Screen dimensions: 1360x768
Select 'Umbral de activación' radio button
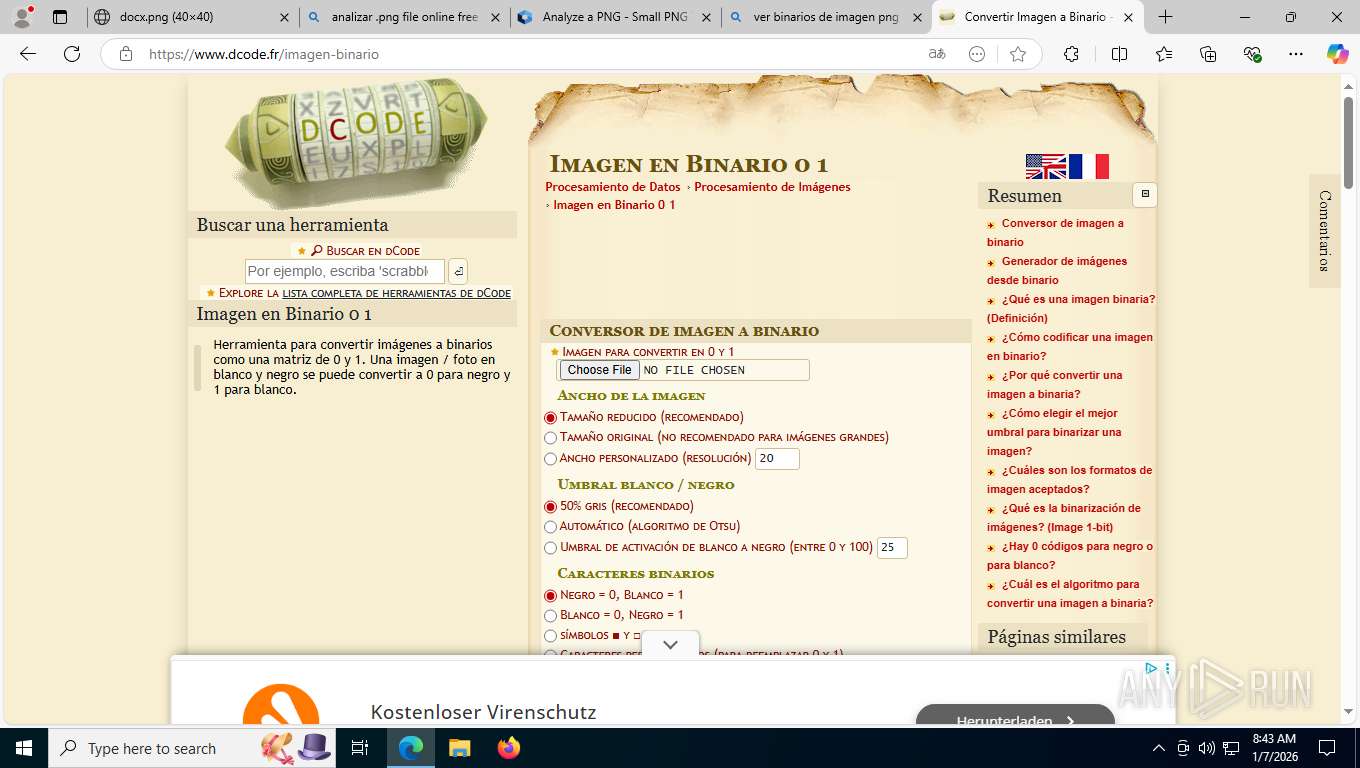550,548
